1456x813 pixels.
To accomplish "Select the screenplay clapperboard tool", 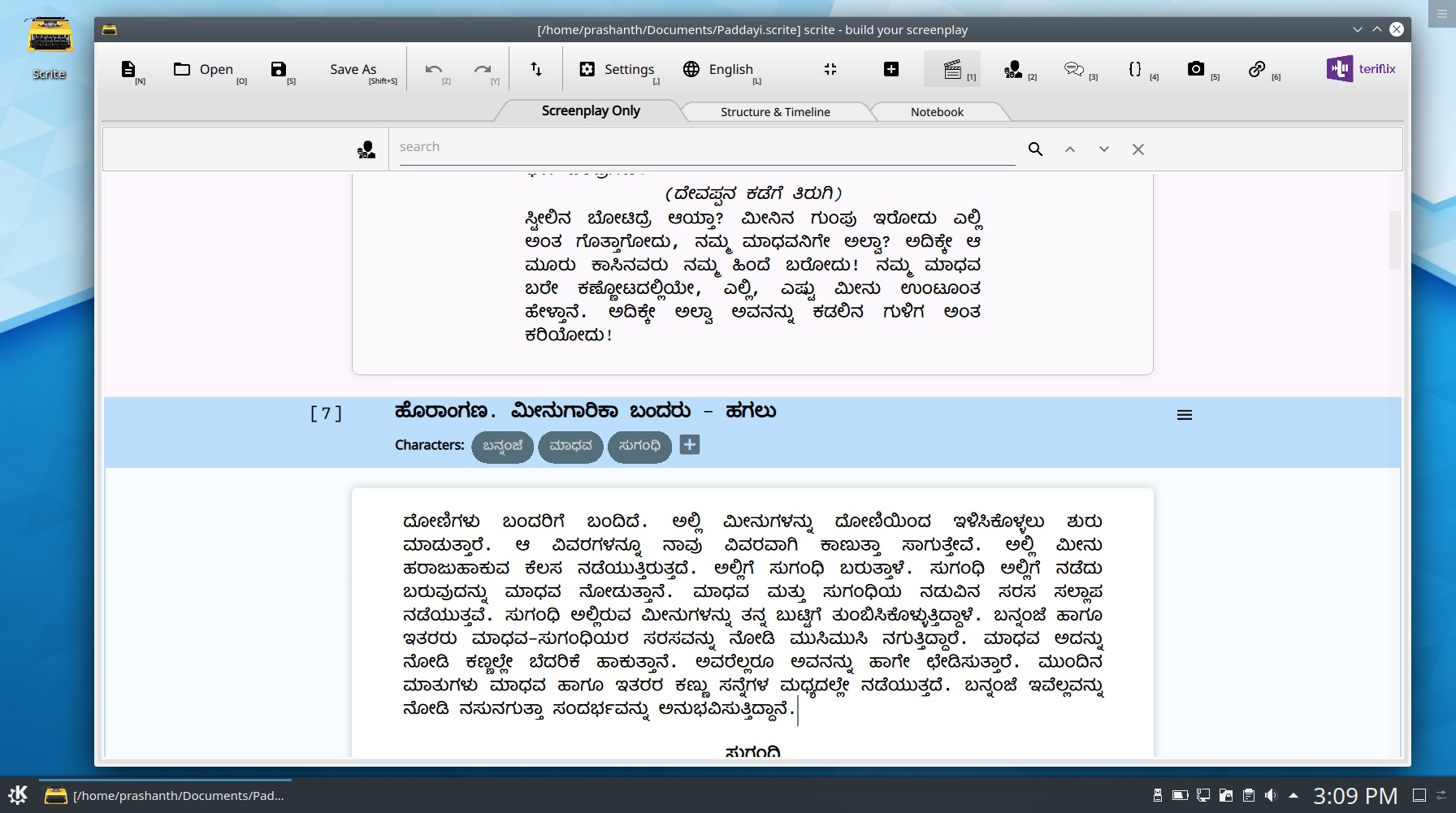I will (953, 69).
